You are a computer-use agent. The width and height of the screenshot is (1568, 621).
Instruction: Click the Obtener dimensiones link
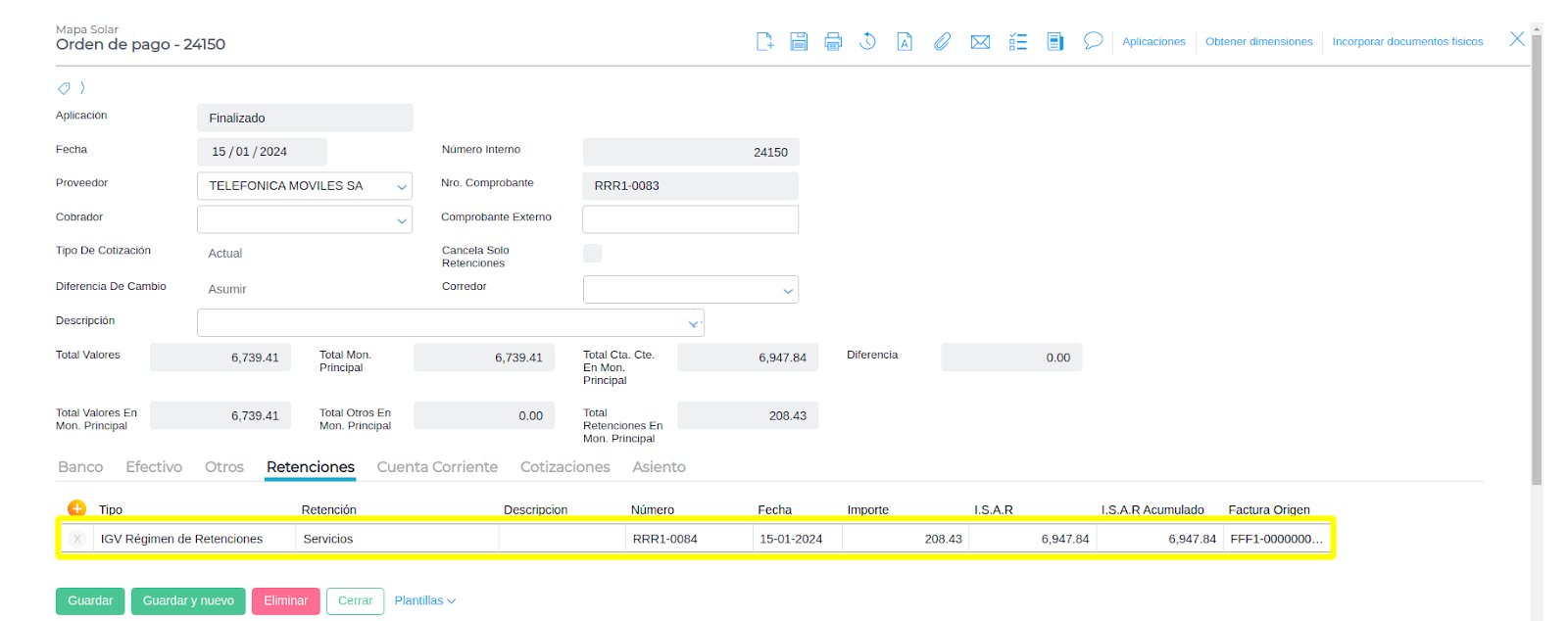(1258, 41)
